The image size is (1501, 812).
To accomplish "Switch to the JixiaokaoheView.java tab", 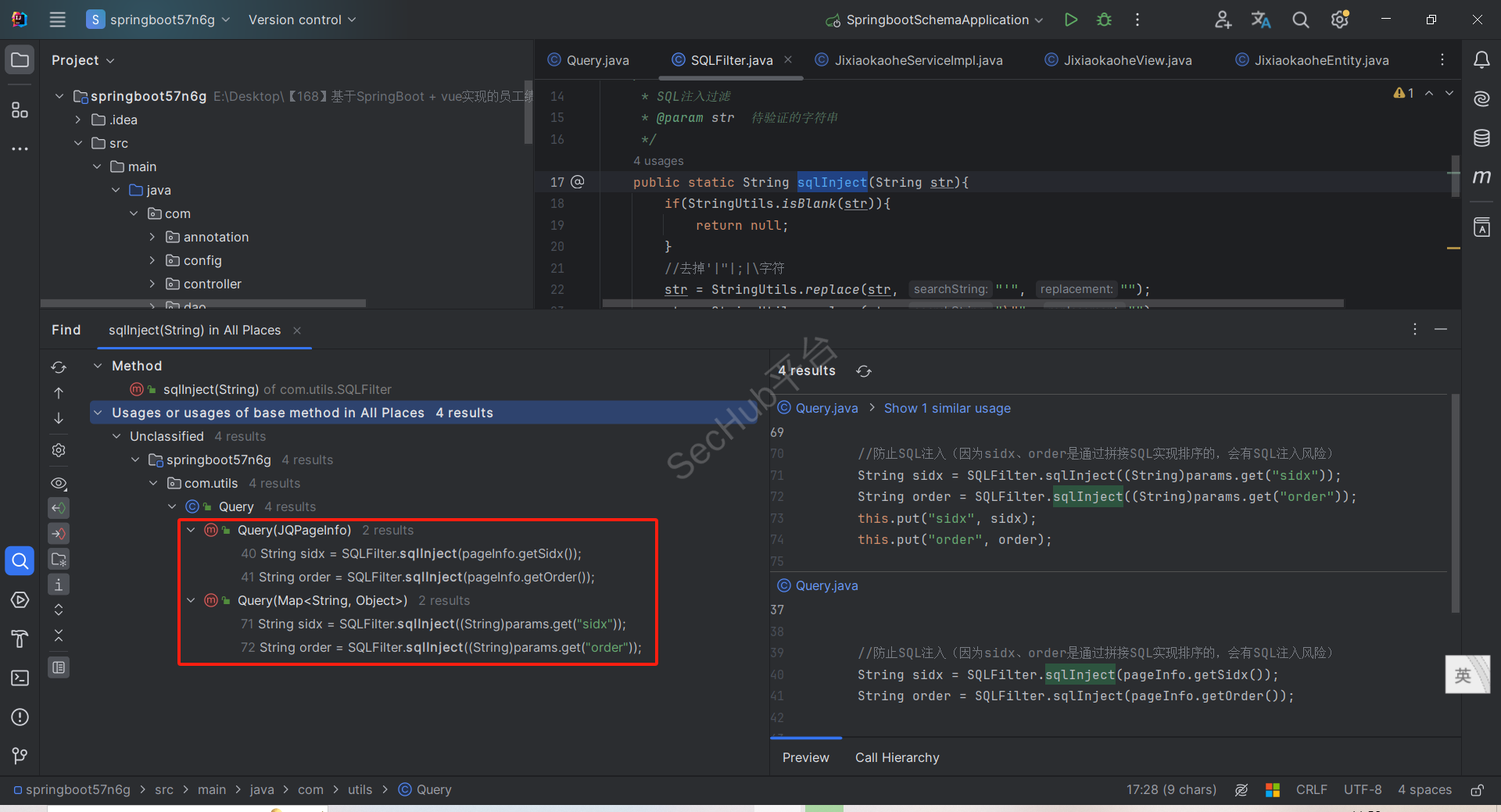I will [x=1127, y=60].
